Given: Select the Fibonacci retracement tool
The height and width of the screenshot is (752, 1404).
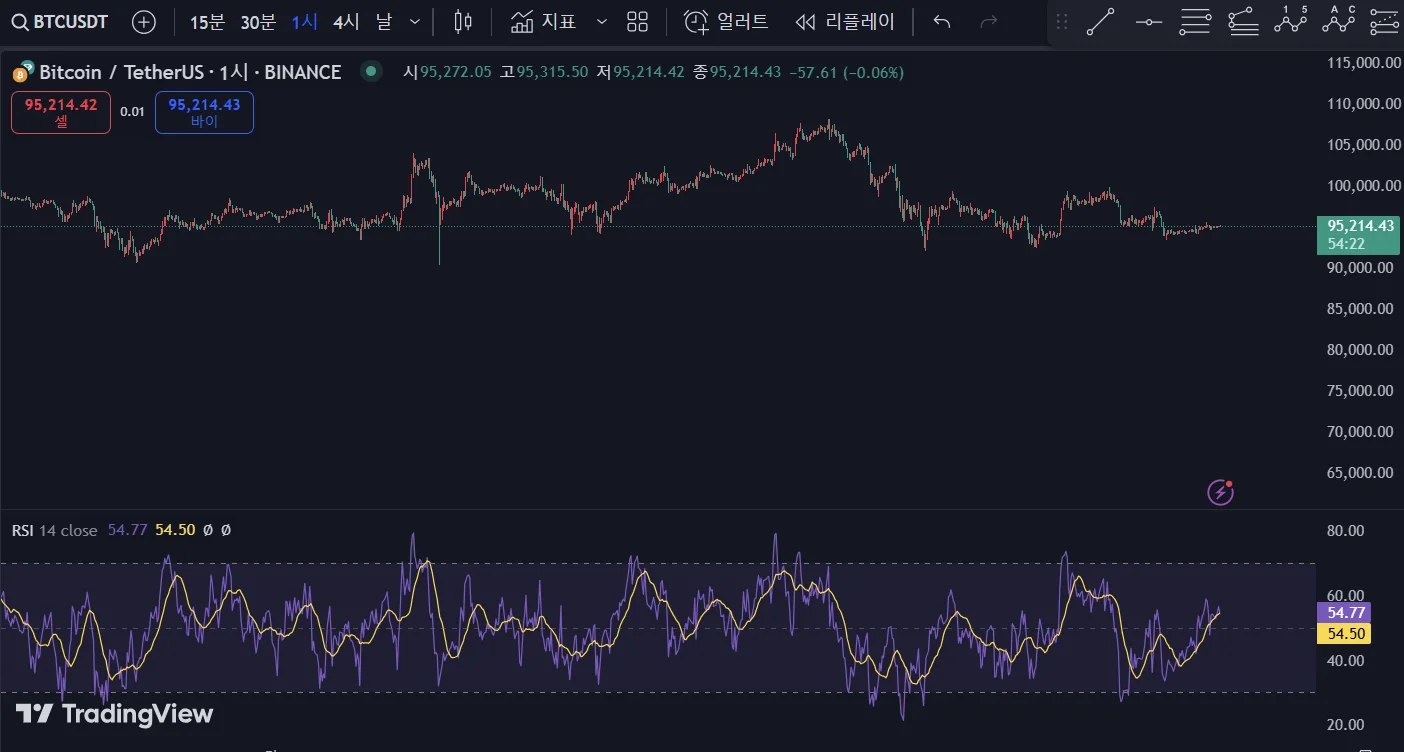Looking at the screenshot, I should pos(1195,21).
